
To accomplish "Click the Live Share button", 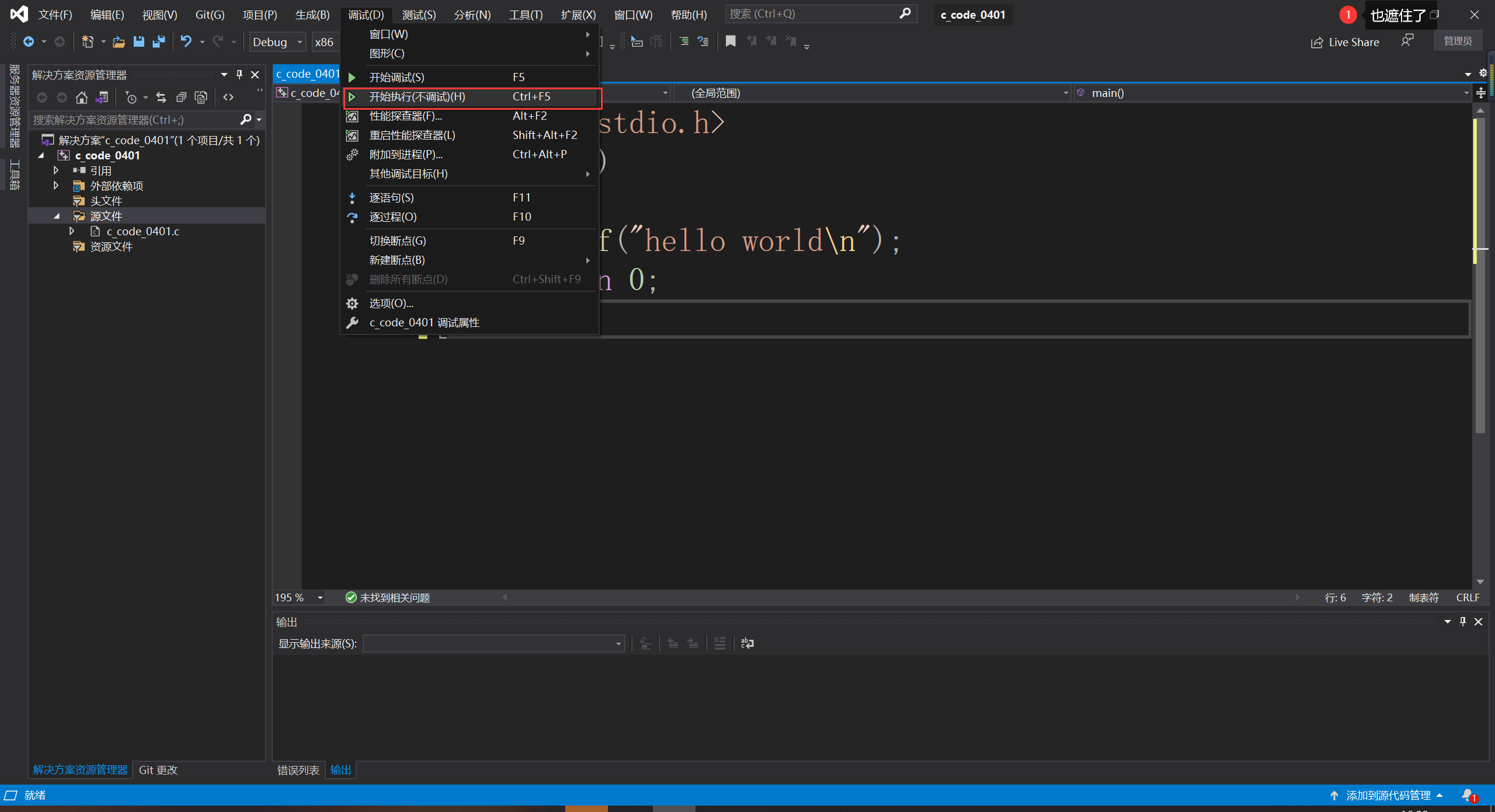I will (x=1345, y=42).
